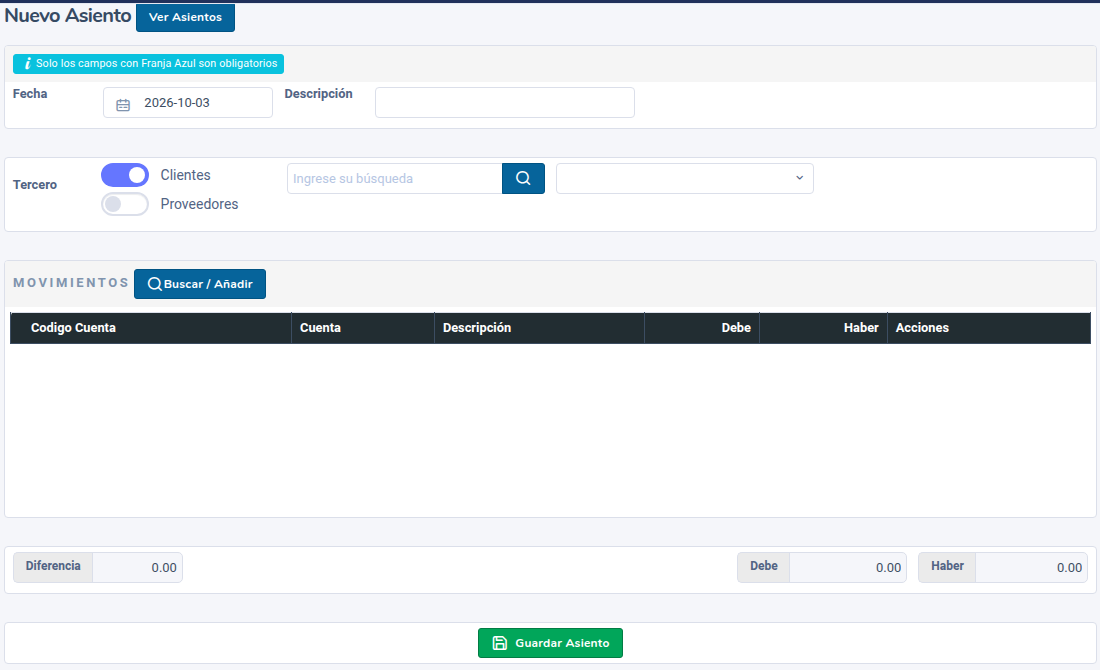Turn off the Clientes switch
This screenshot has width=1100, height=670.
click(125, 175)
